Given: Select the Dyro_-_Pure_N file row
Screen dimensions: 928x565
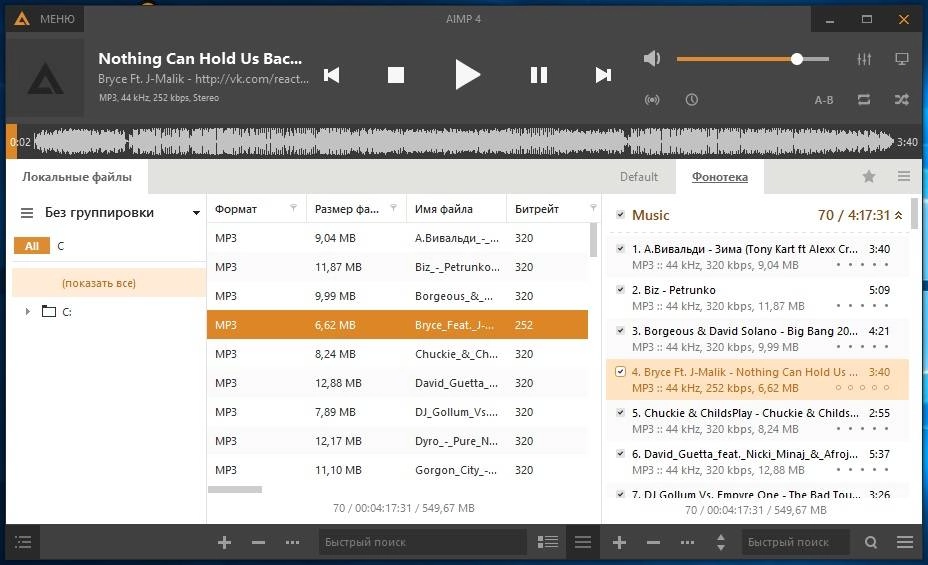Looking at the screenshot, I should click(397, 441).
